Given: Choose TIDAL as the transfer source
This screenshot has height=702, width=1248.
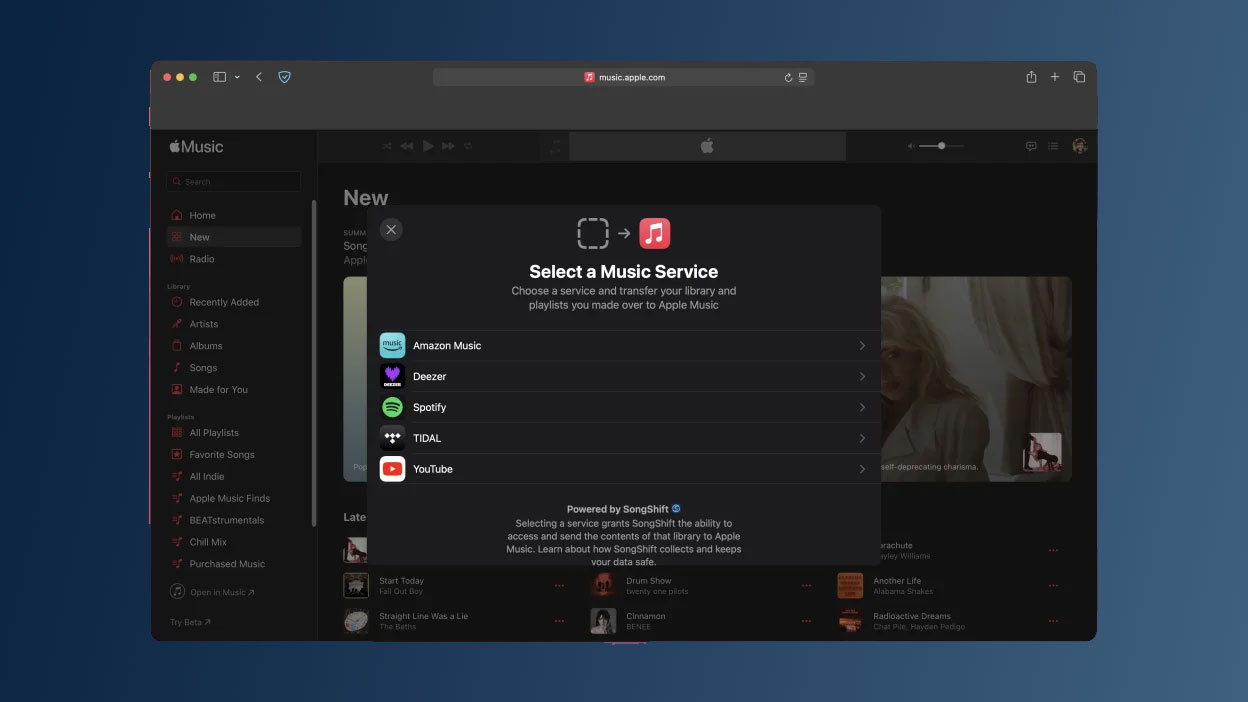Looking at the screenshot, I should tap(623, 438).
